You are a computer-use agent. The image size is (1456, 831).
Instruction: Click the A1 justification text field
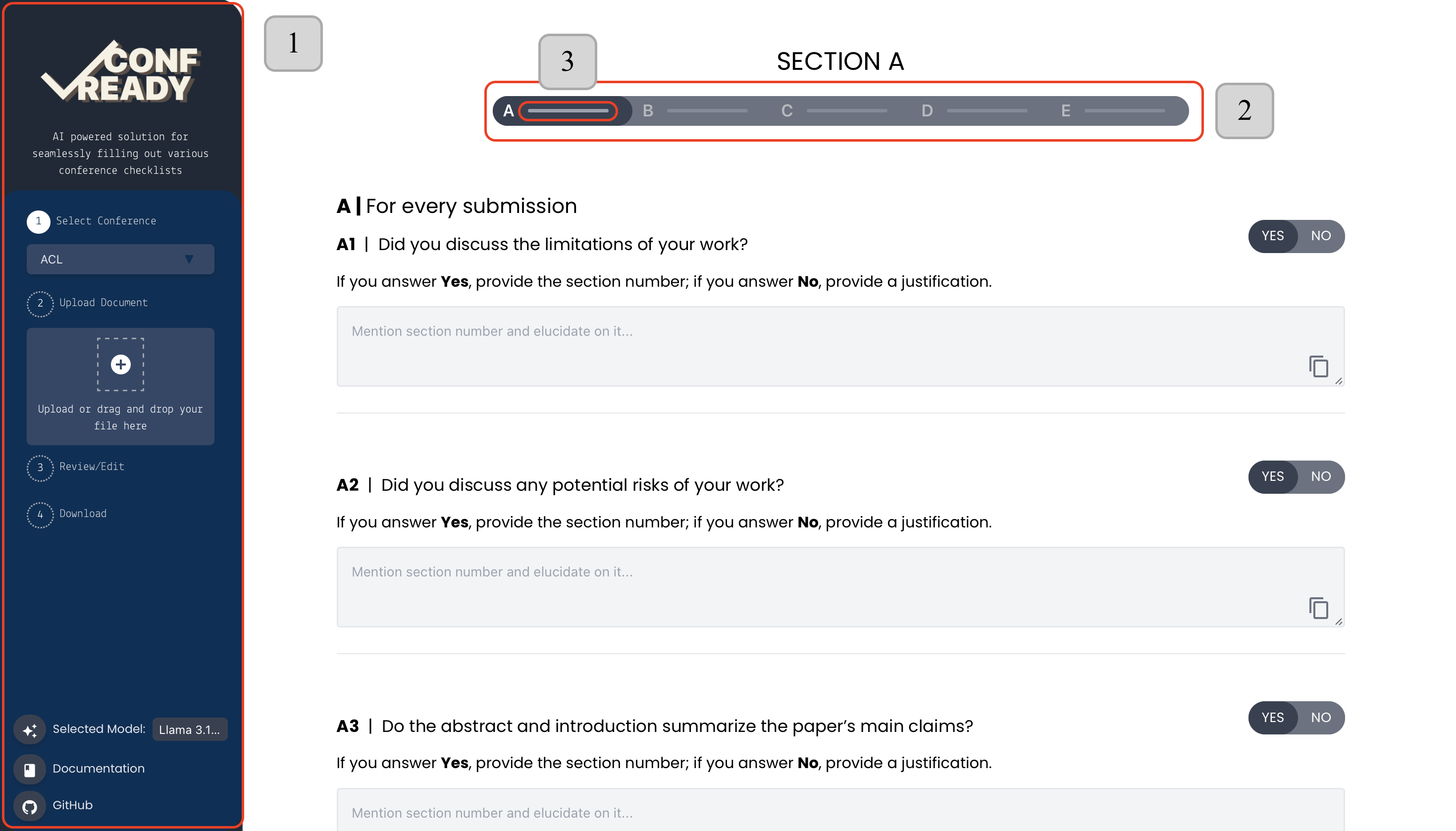[840, 347]
